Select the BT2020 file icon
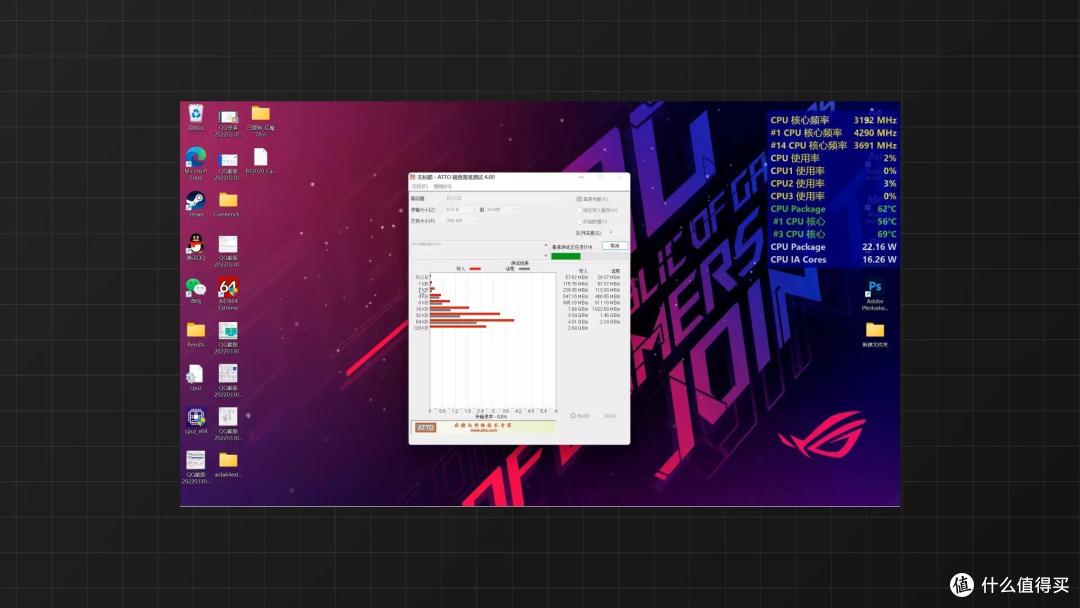 (x=260, y=158)
